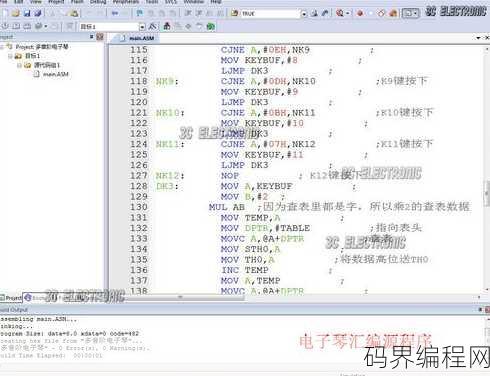Click 'MOV STH0,A' on line 134
490x376 pixels.
coord(250,249)
